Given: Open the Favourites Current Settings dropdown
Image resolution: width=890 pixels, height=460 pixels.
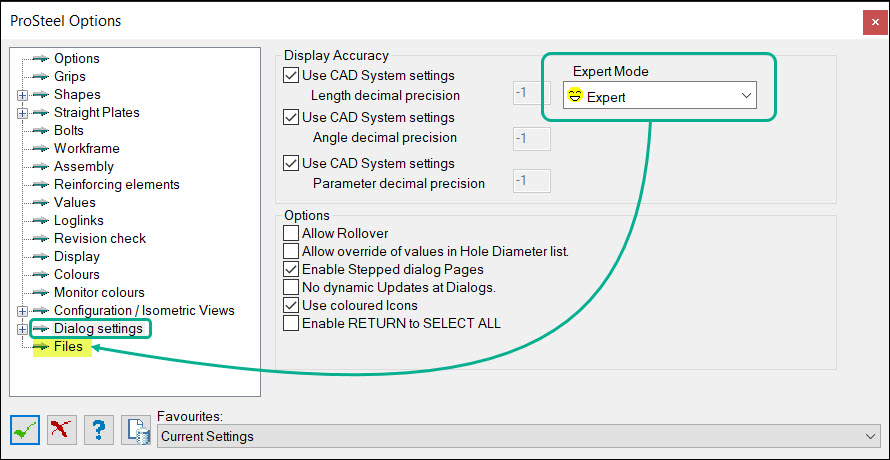Looking at the screenshot, I should point(518,437).
